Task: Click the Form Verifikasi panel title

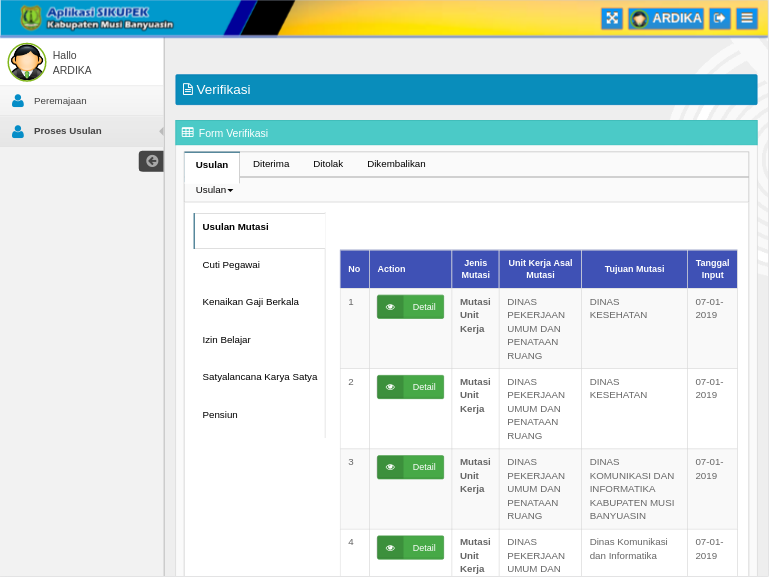Action: pyautogui.click(x=233, y=133)
